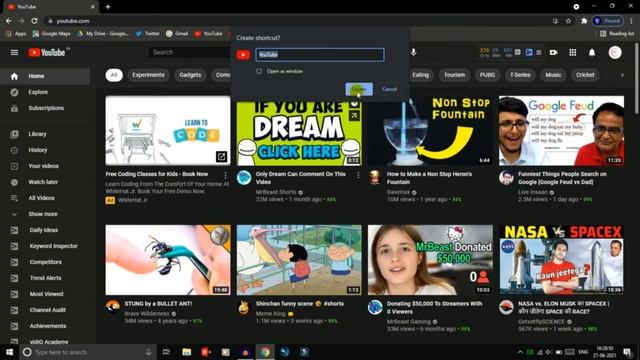Tick the Open as window checkbox
Viewport: 640px width, 360px height.
259,71
